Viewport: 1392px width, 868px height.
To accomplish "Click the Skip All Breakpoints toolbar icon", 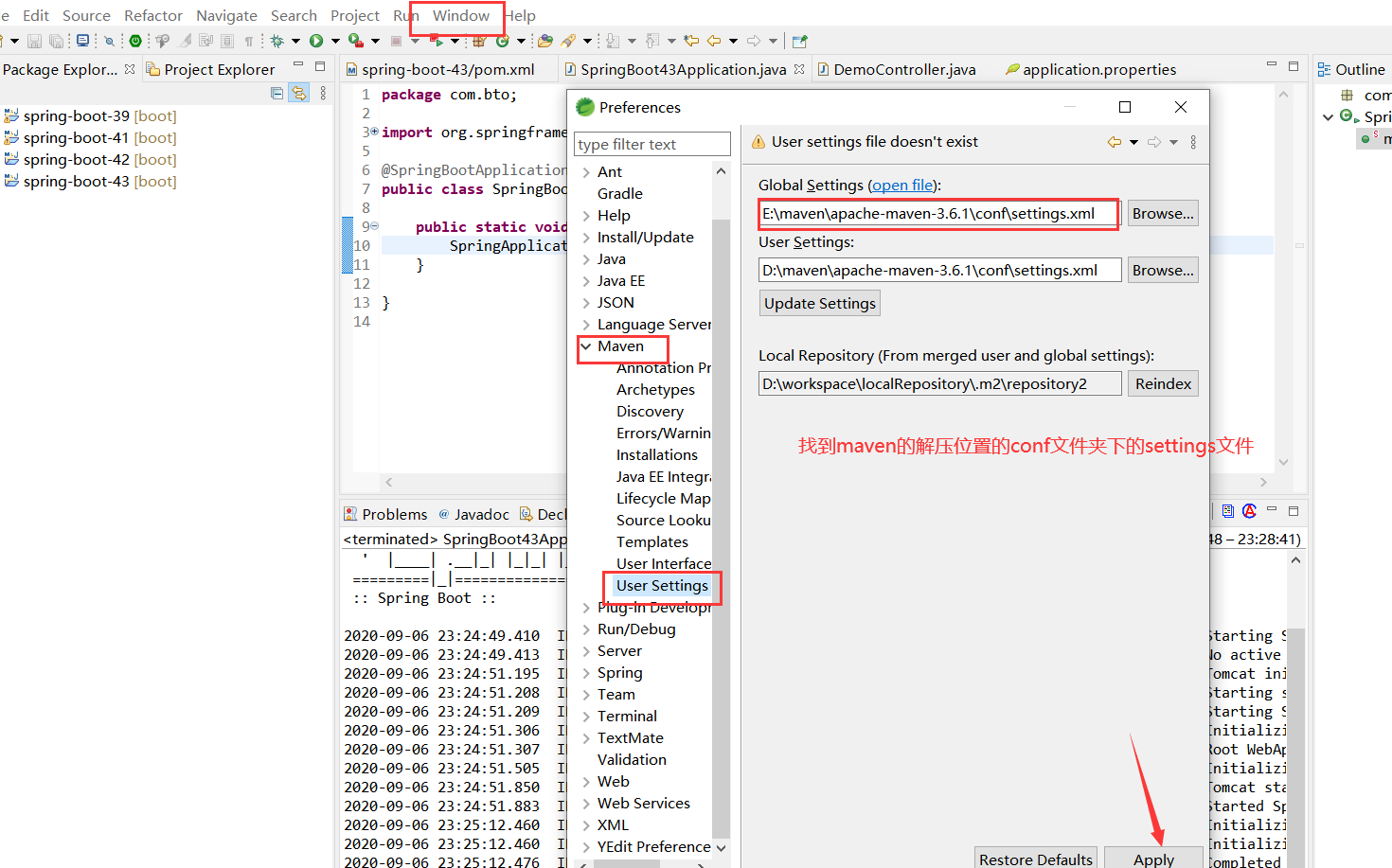I will pyautogui.click(x=109, y=41).
